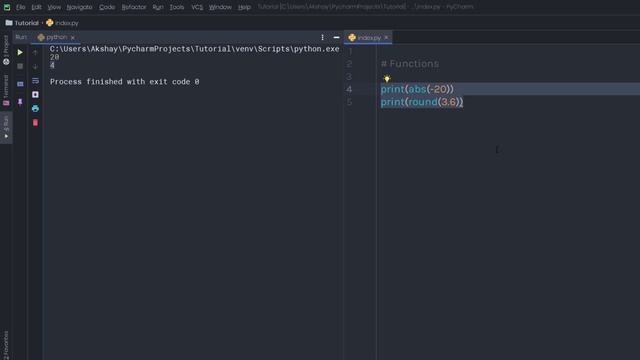
Task: Open the View menu
Action: [x=54, y=7]
